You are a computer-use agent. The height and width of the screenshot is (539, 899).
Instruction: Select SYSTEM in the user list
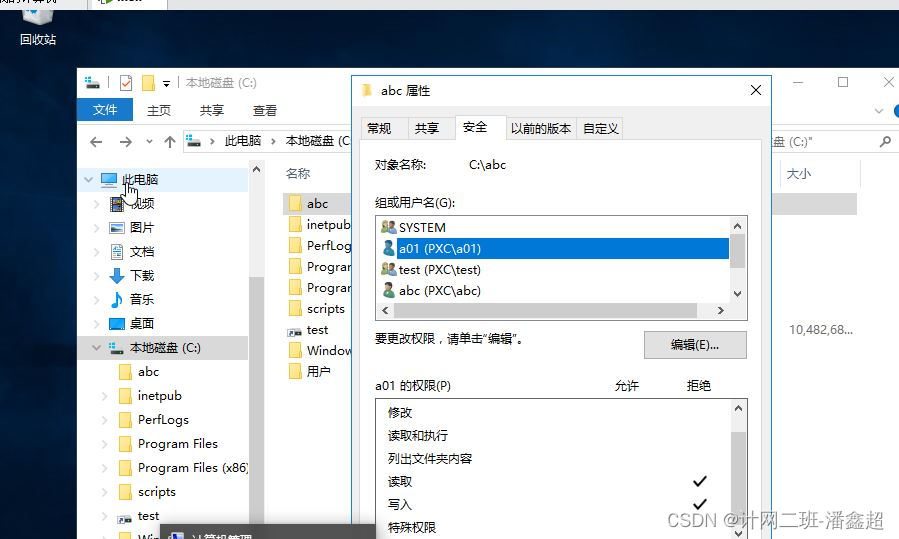click(x=422, y=228)
